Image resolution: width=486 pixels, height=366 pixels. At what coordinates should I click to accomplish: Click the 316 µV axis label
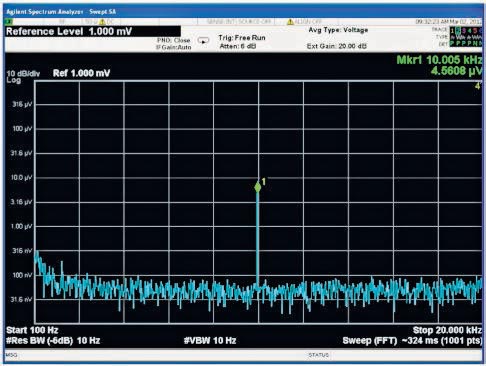(x=22, y=104)
